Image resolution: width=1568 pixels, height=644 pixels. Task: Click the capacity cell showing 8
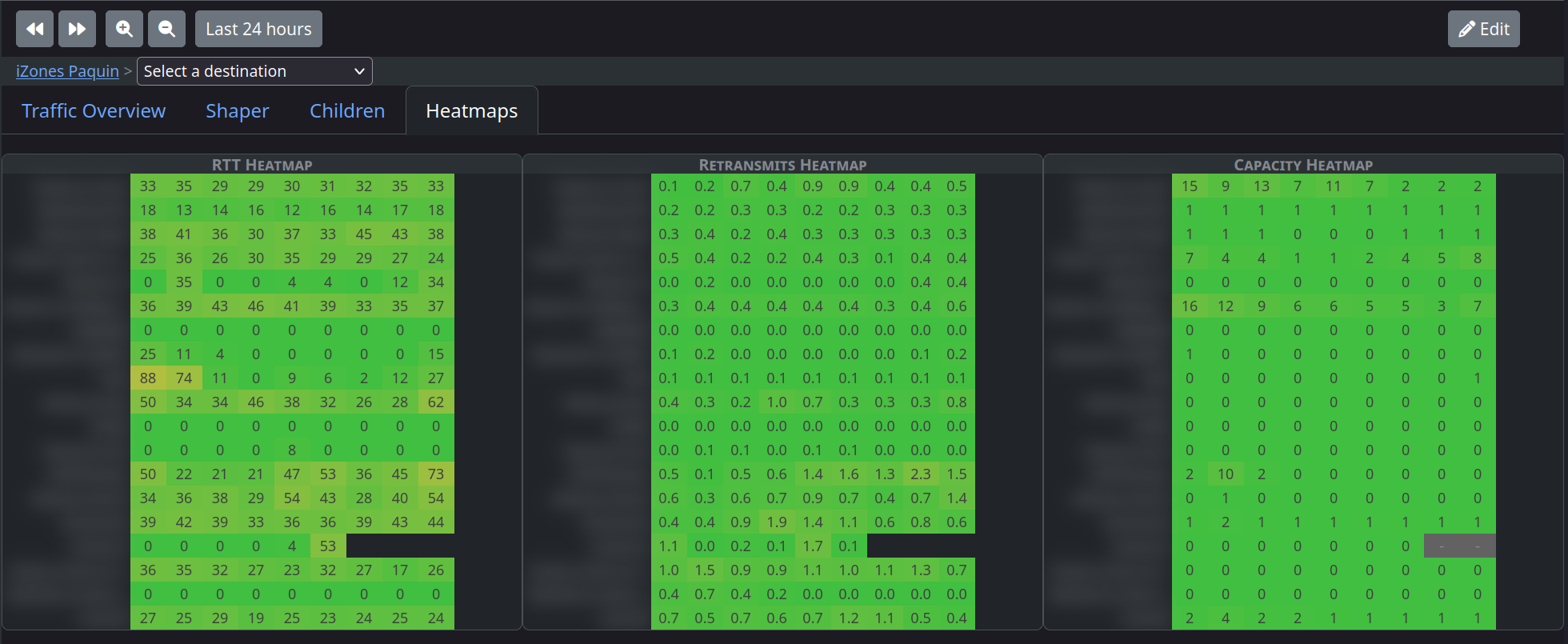click(1478, 258)
